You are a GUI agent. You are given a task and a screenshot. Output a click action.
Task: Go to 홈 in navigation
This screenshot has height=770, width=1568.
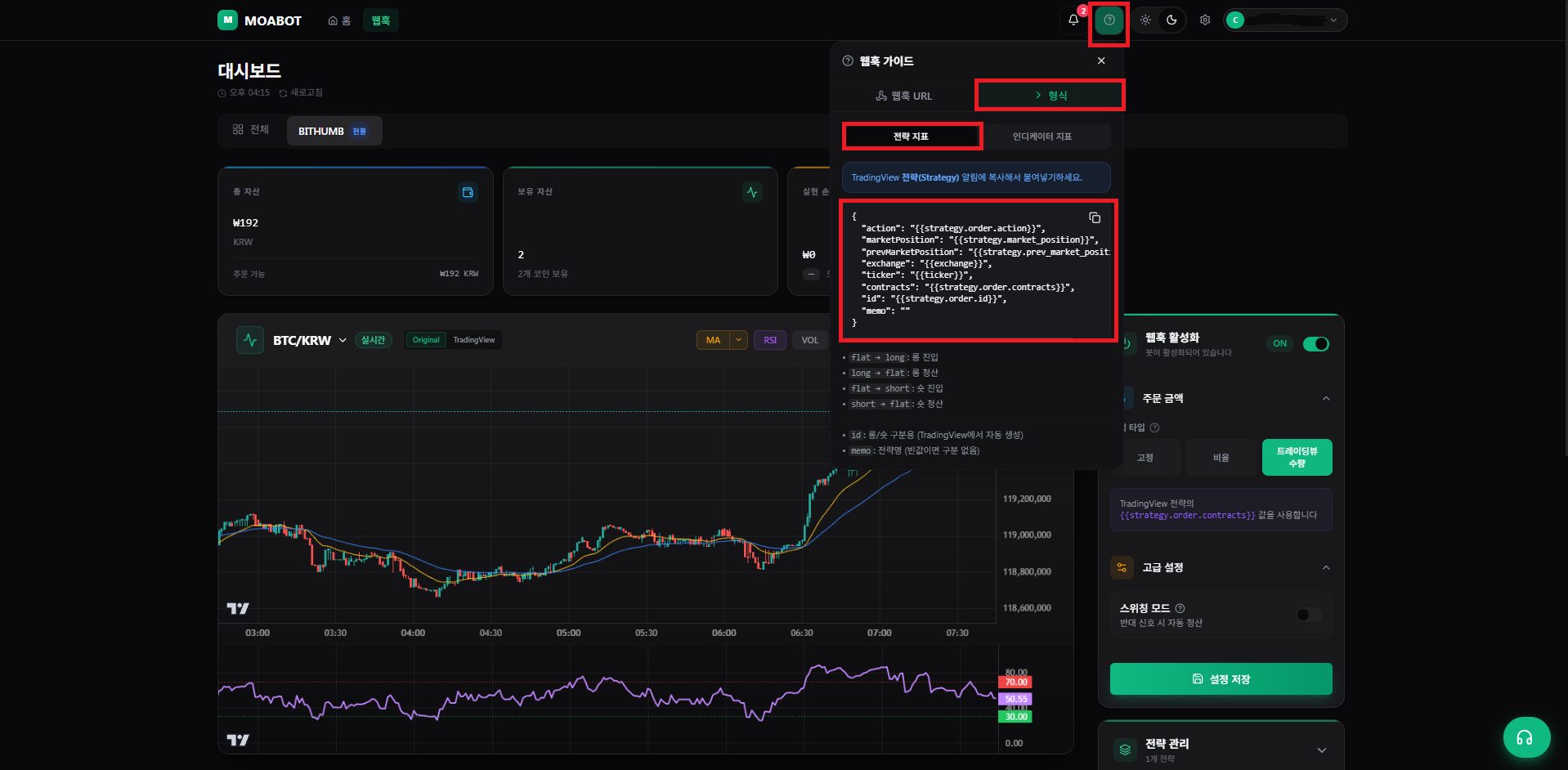[339, 20]
